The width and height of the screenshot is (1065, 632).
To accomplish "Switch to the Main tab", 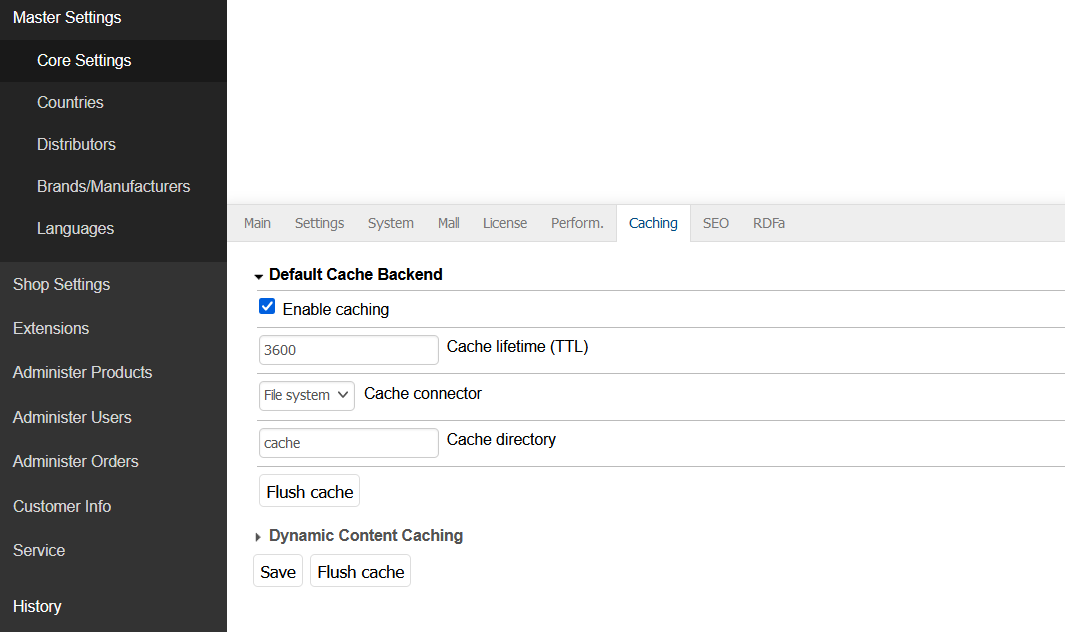I will [x=257, y=223].
